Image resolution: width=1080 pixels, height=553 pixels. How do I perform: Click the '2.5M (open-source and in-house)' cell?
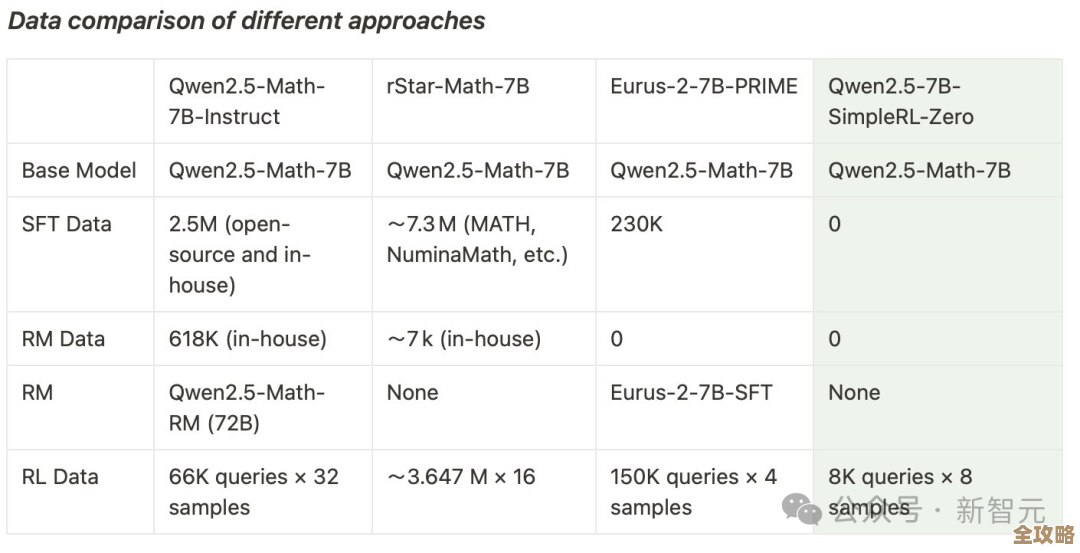pos(240,254)
